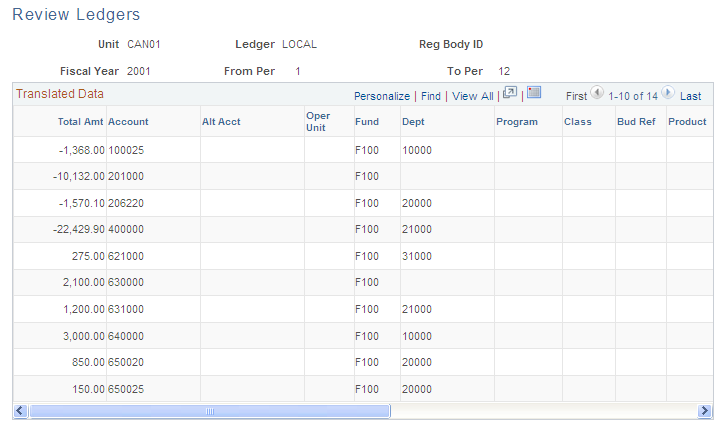Sort by Bud Ref column header

pos(636,122)
